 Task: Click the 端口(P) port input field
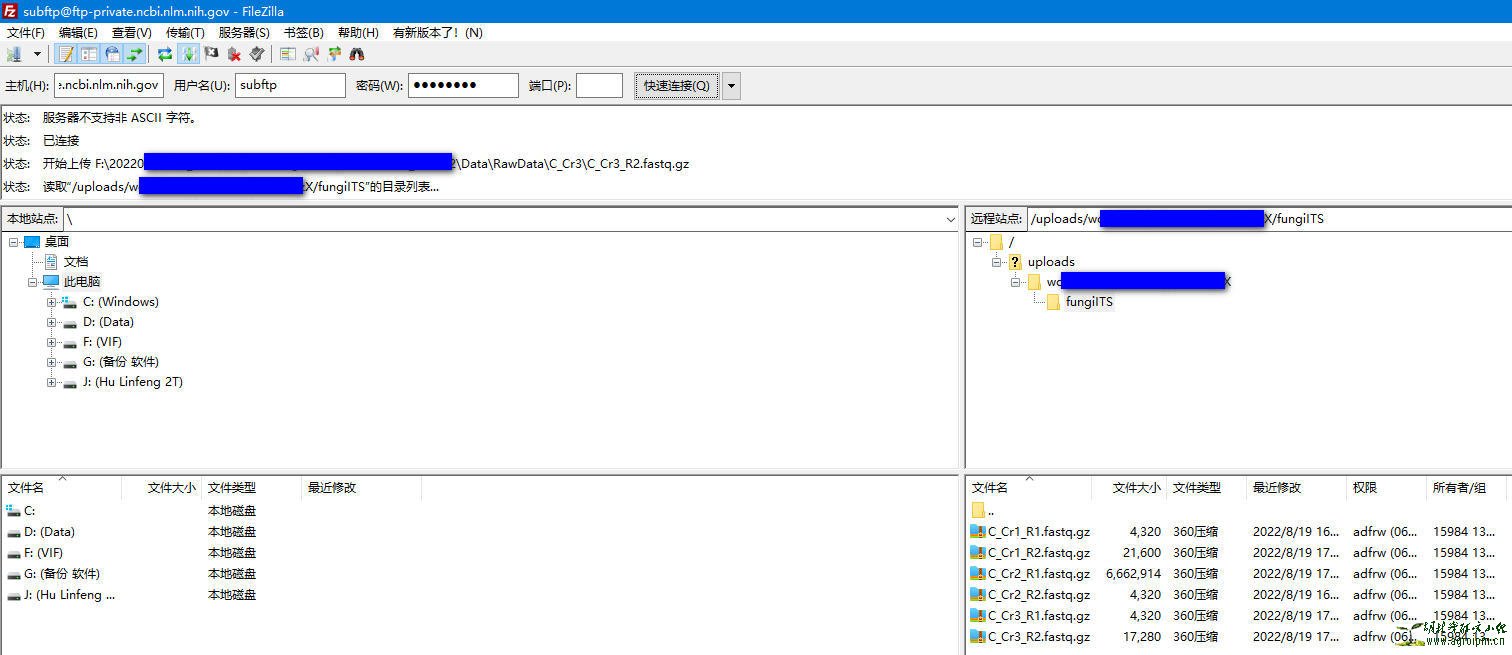599,86
